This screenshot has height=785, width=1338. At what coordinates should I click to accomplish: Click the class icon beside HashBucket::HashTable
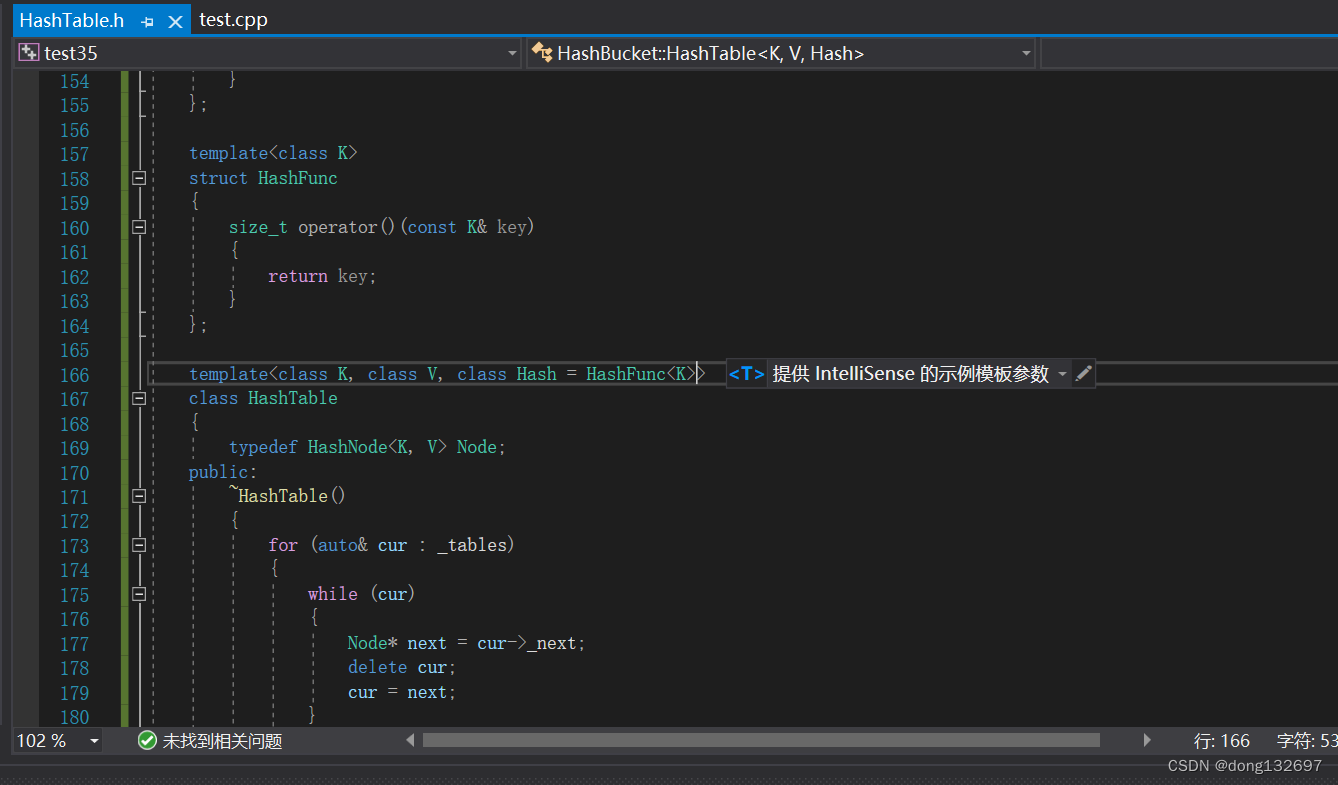pyautogui.click(x=542, y=53)
